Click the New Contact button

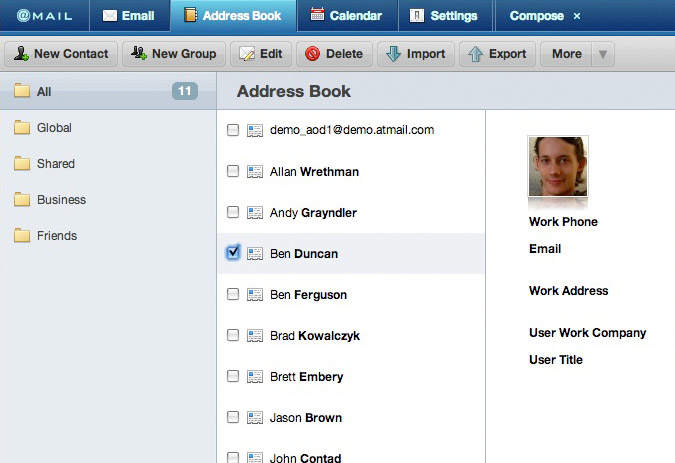[61, 54]
